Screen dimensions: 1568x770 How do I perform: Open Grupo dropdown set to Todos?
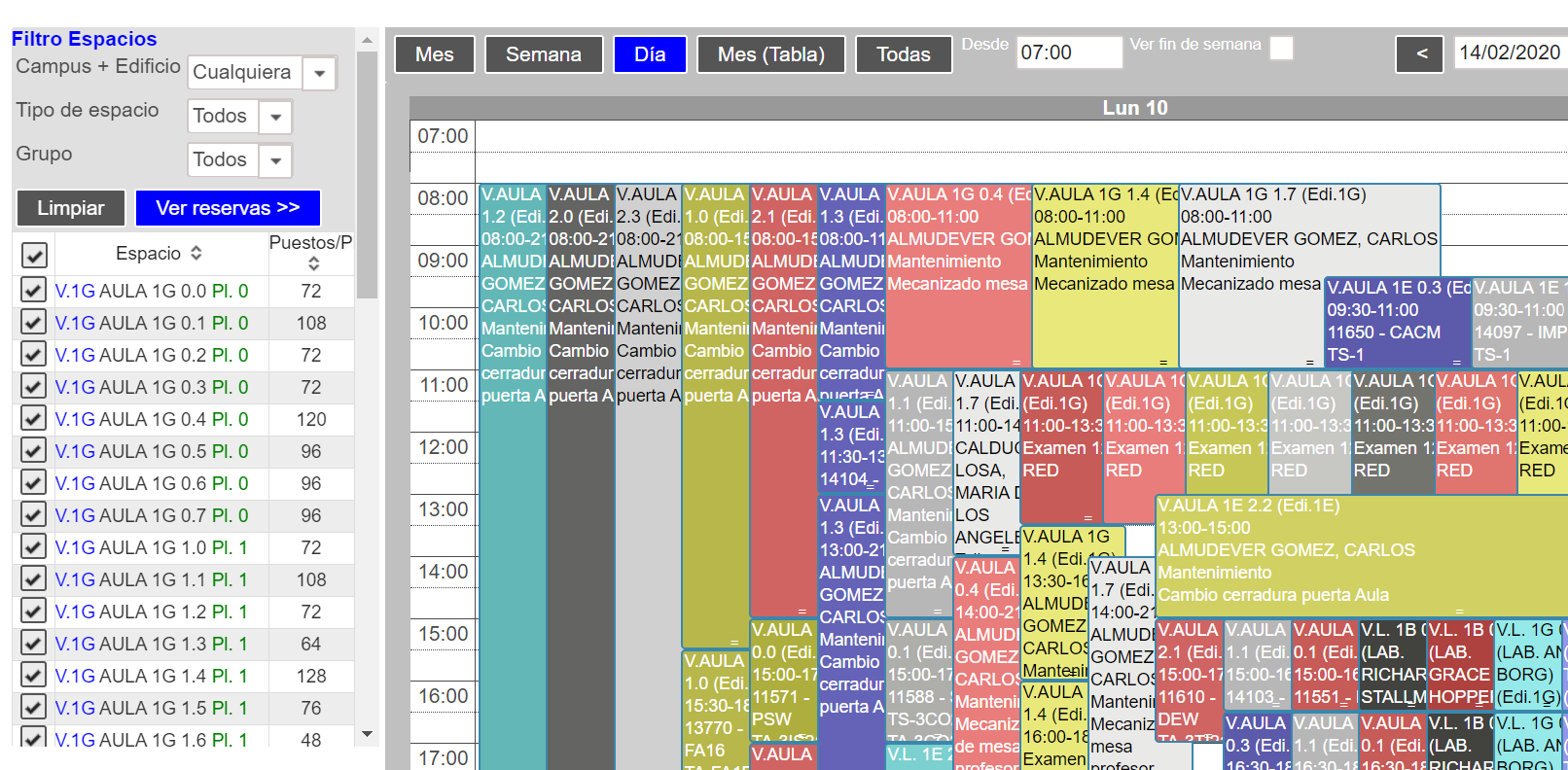coord(275,160)
